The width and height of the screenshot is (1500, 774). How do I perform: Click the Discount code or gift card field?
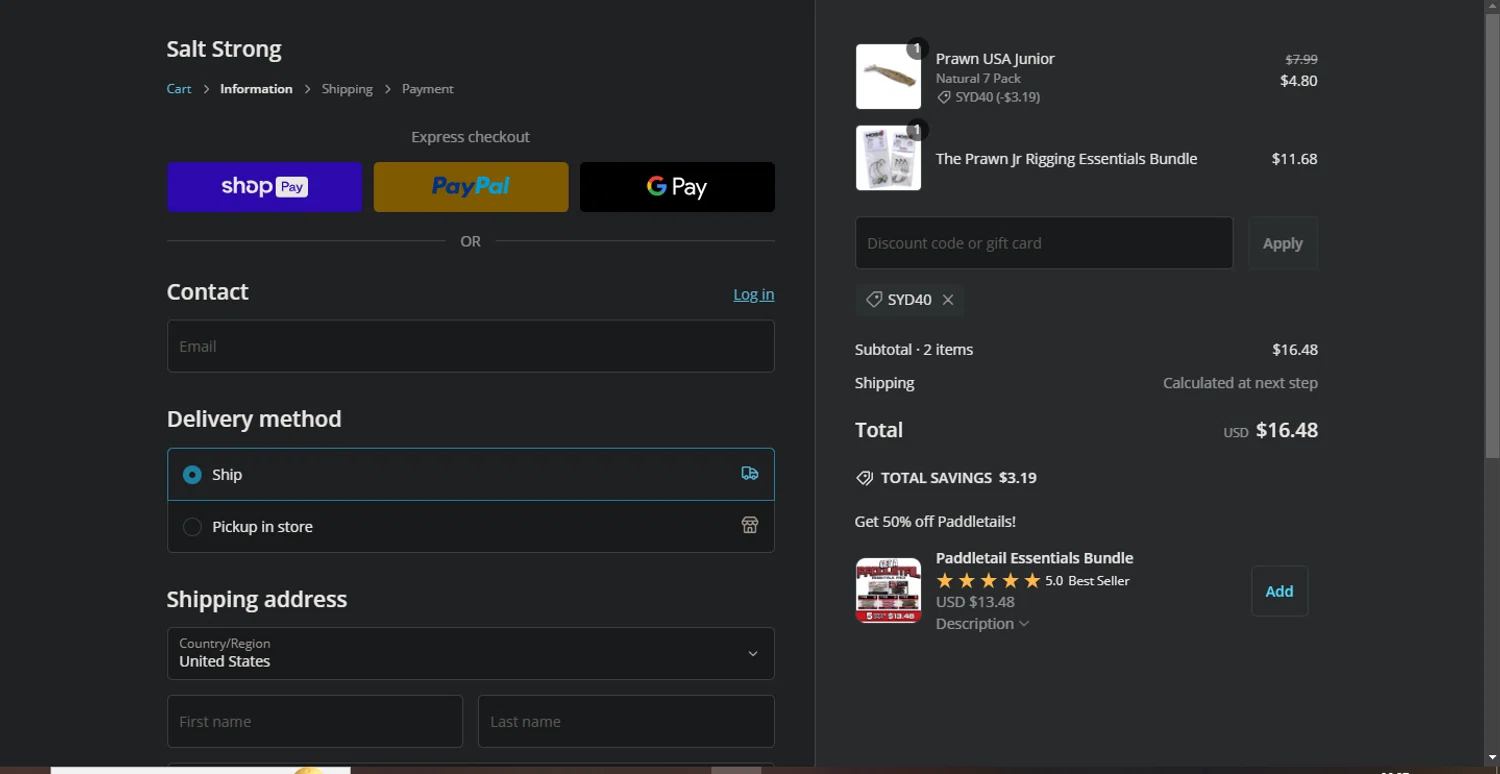(1044, 243)
